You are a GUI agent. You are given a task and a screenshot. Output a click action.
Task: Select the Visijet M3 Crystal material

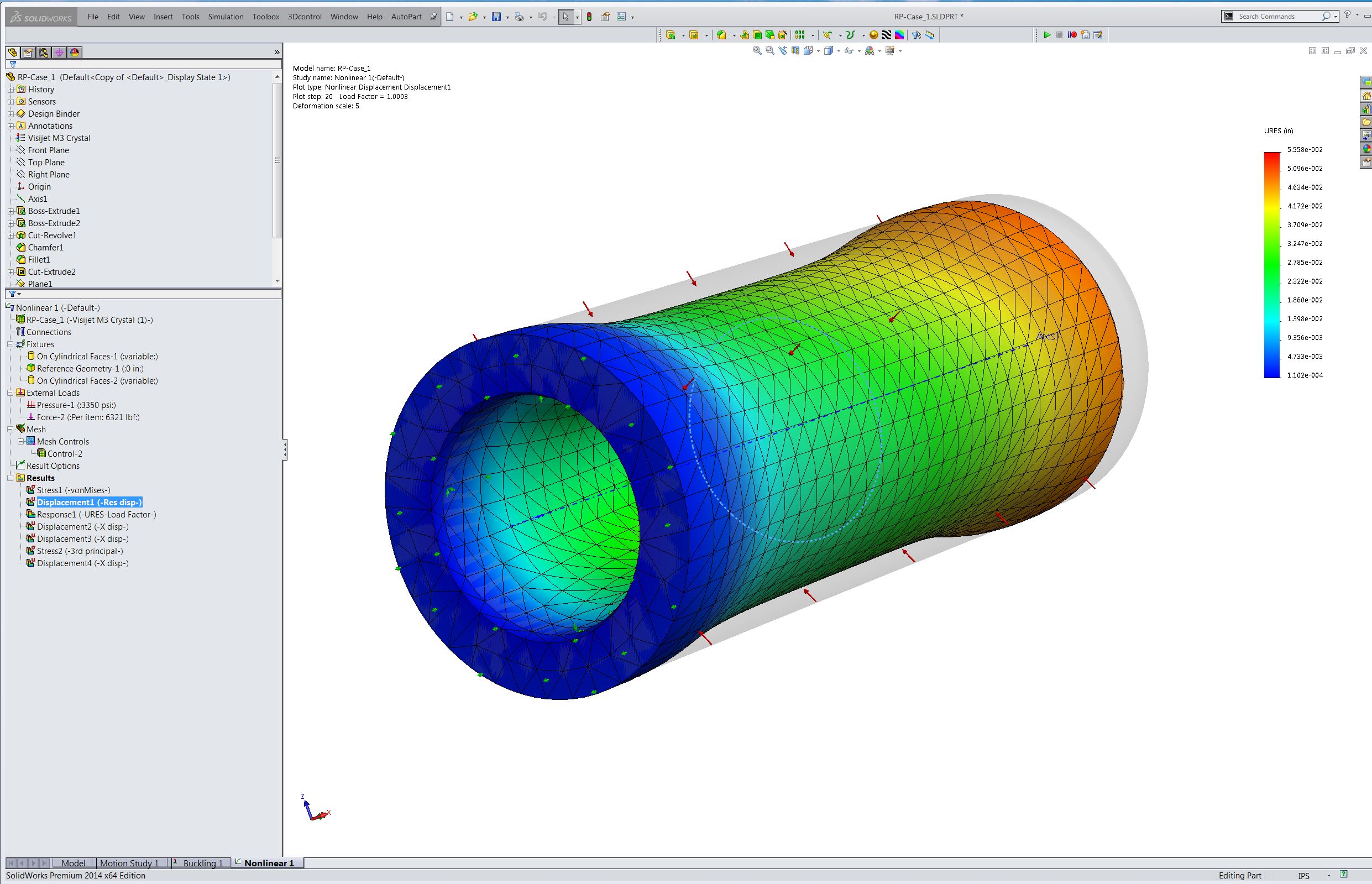(59, 138)
